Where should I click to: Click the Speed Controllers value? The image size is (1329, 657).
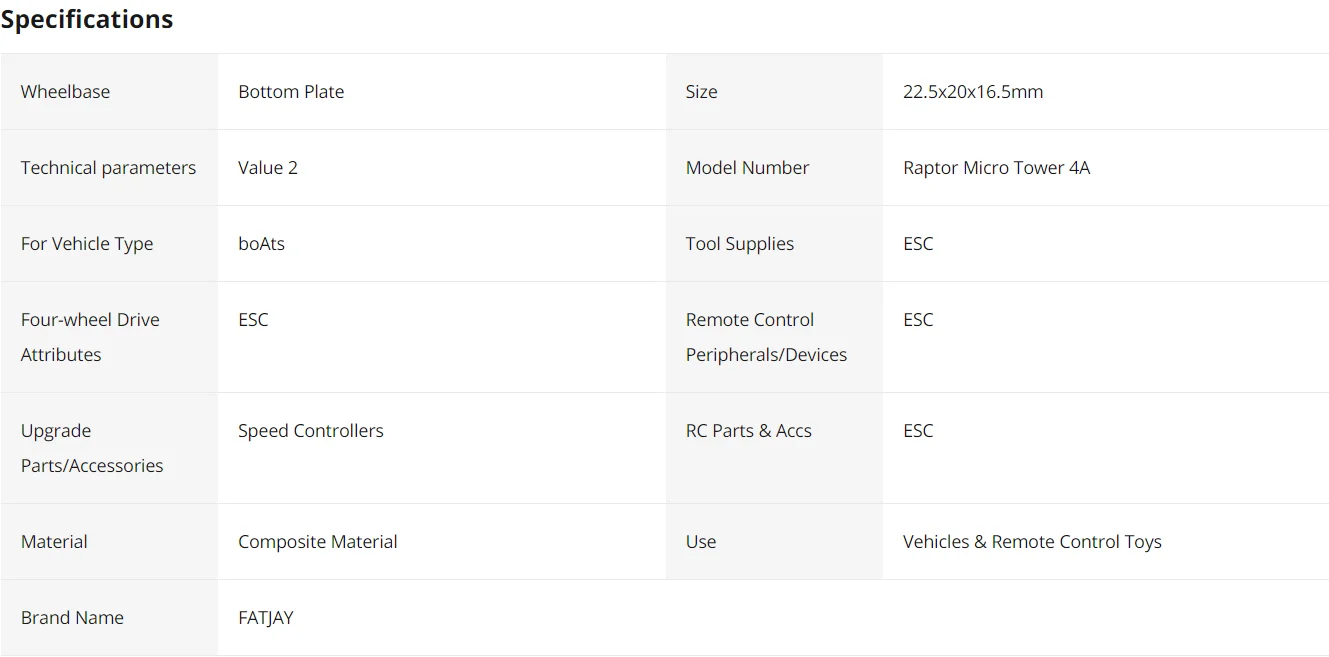pyautogui.click(x=311, y=431)
